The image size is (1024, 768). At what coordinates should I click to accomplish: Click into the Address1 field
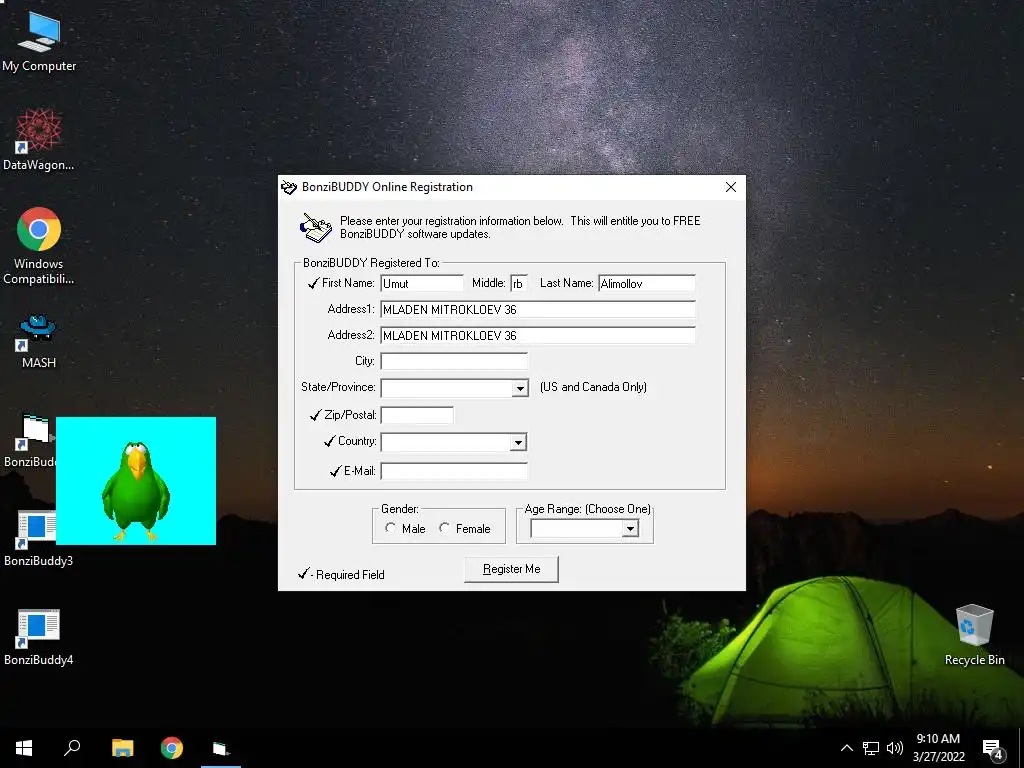538,310
